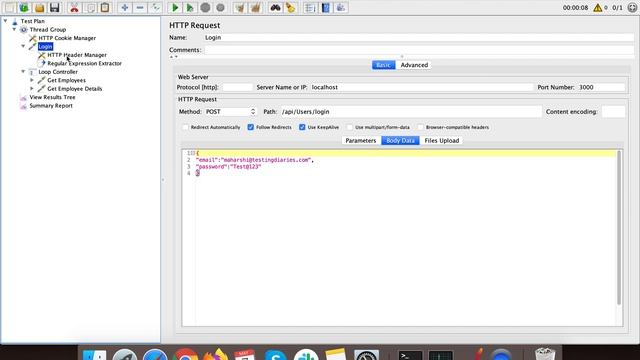The width and height of the screenshot is (640, 360).
Task: Open the Templates icon in toolbar
Action: 24,7
